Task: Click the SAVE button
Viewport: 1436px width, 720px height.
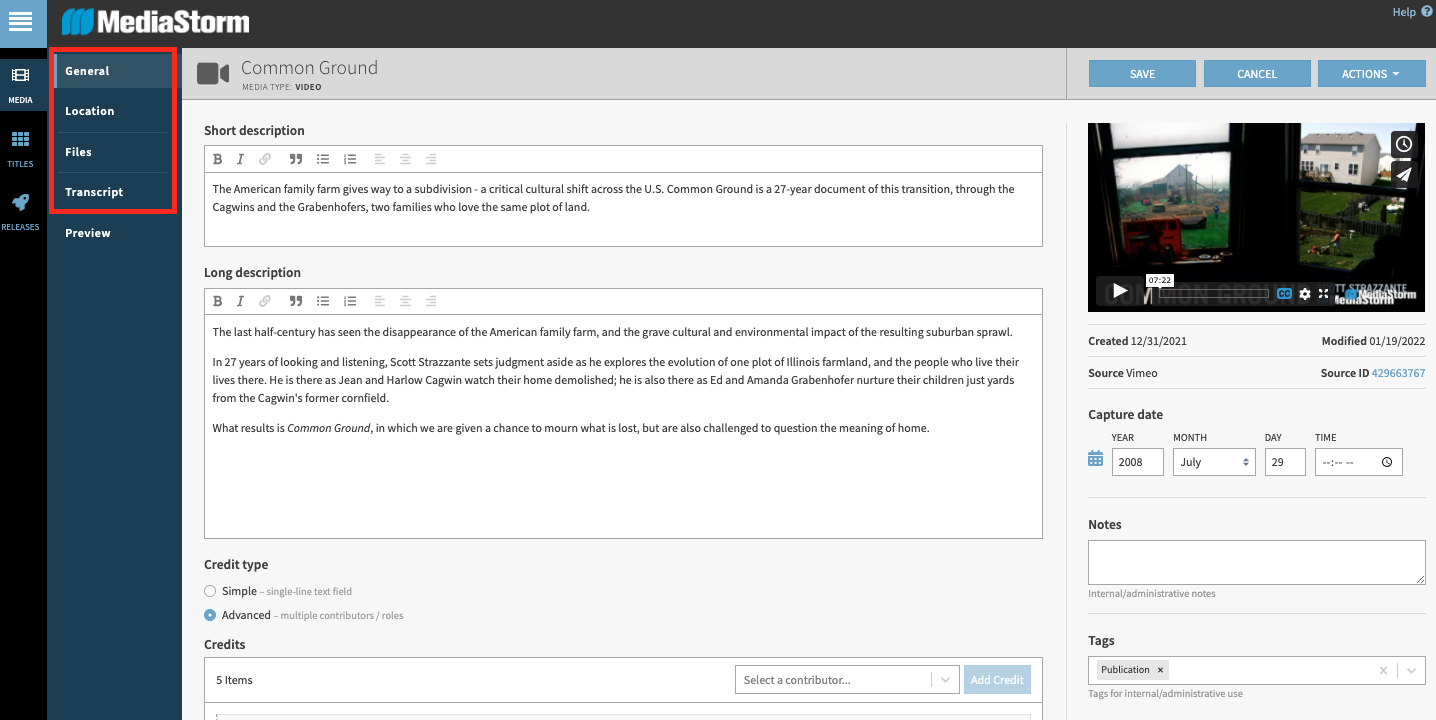Action: (x=1142, y=73)
